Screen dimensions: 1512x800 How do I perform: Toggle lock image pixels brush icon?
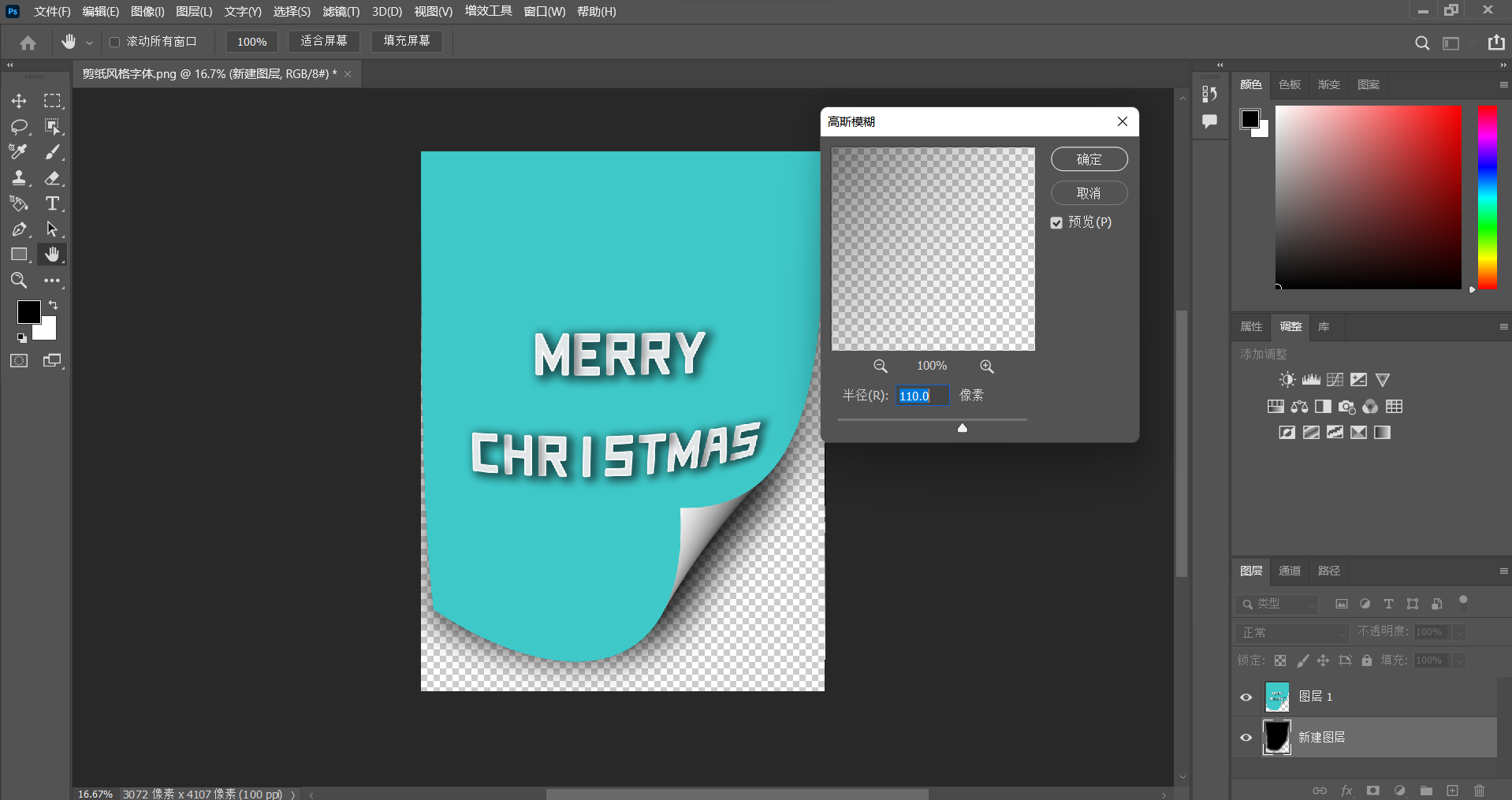[1302, 660]
